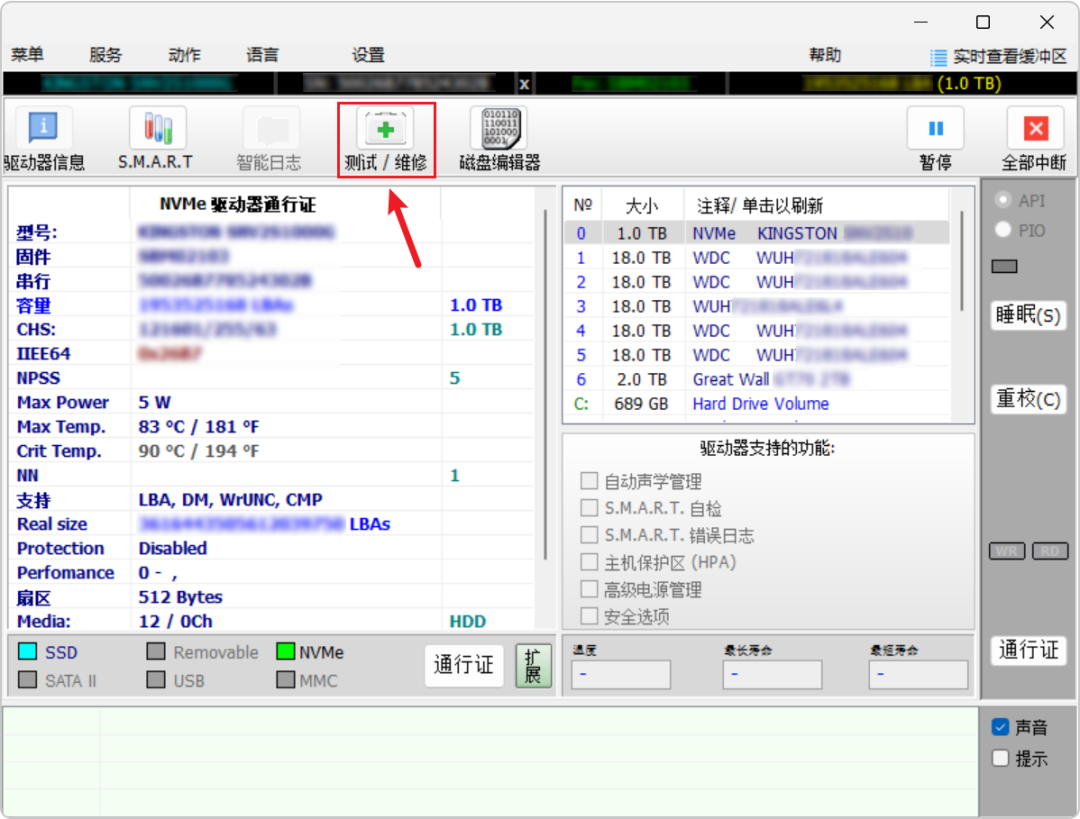Toggle the 高级电源管理 checkbox

click(x=589, y=590)
